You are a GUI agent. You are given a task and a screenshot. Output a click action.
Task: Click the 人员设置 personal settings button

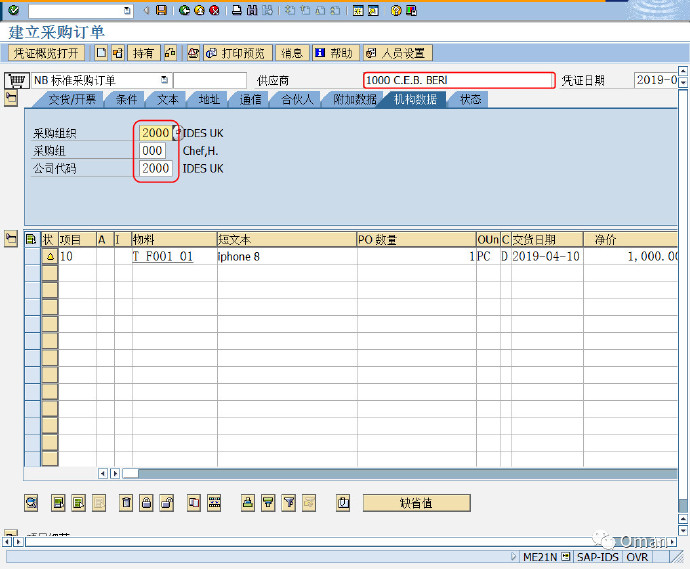pos(398,53)
